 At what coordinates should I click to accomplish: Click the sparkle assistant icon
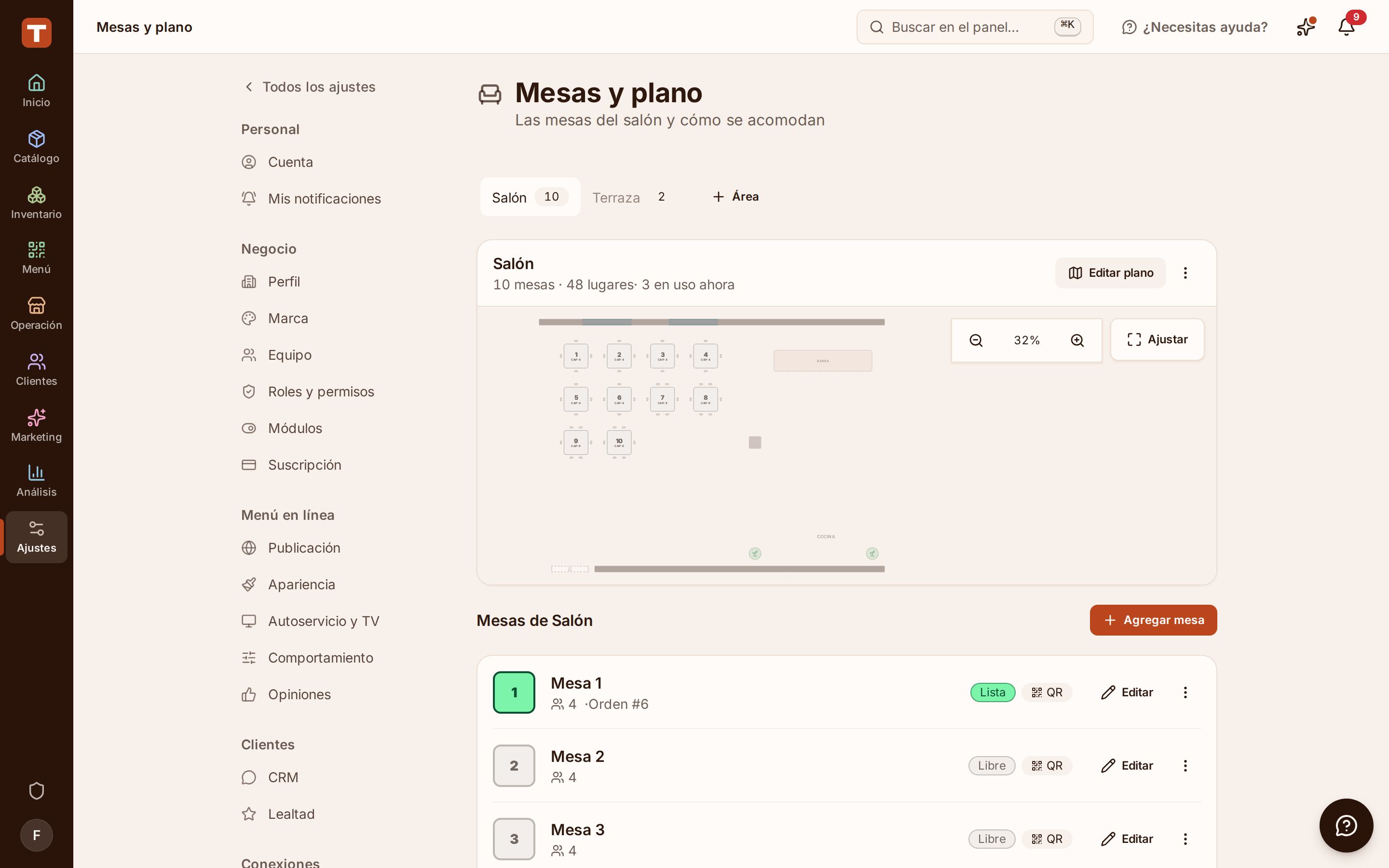[1305, 27]
